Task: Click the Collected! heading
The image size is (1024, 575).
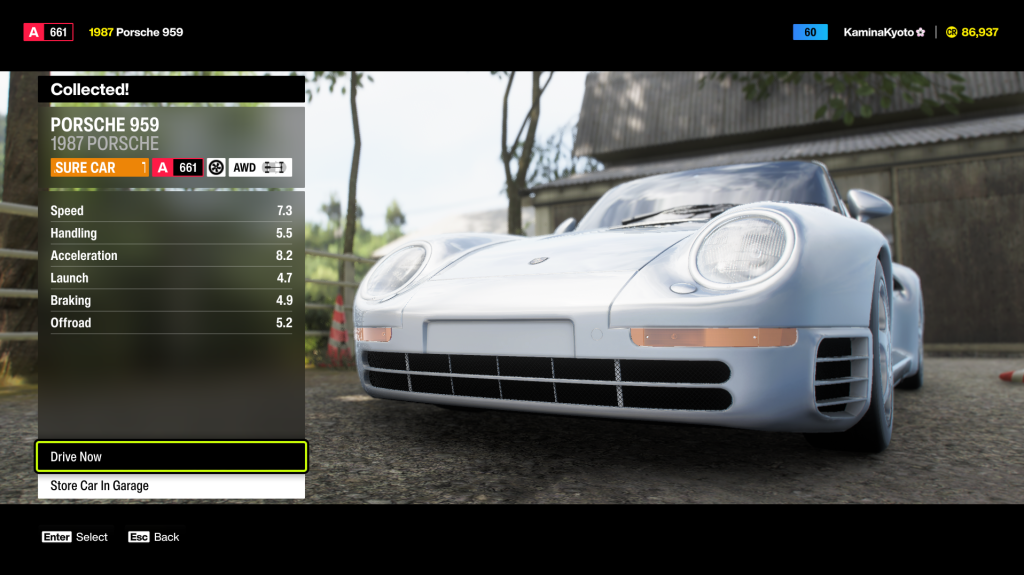Action: click(89, 90)
